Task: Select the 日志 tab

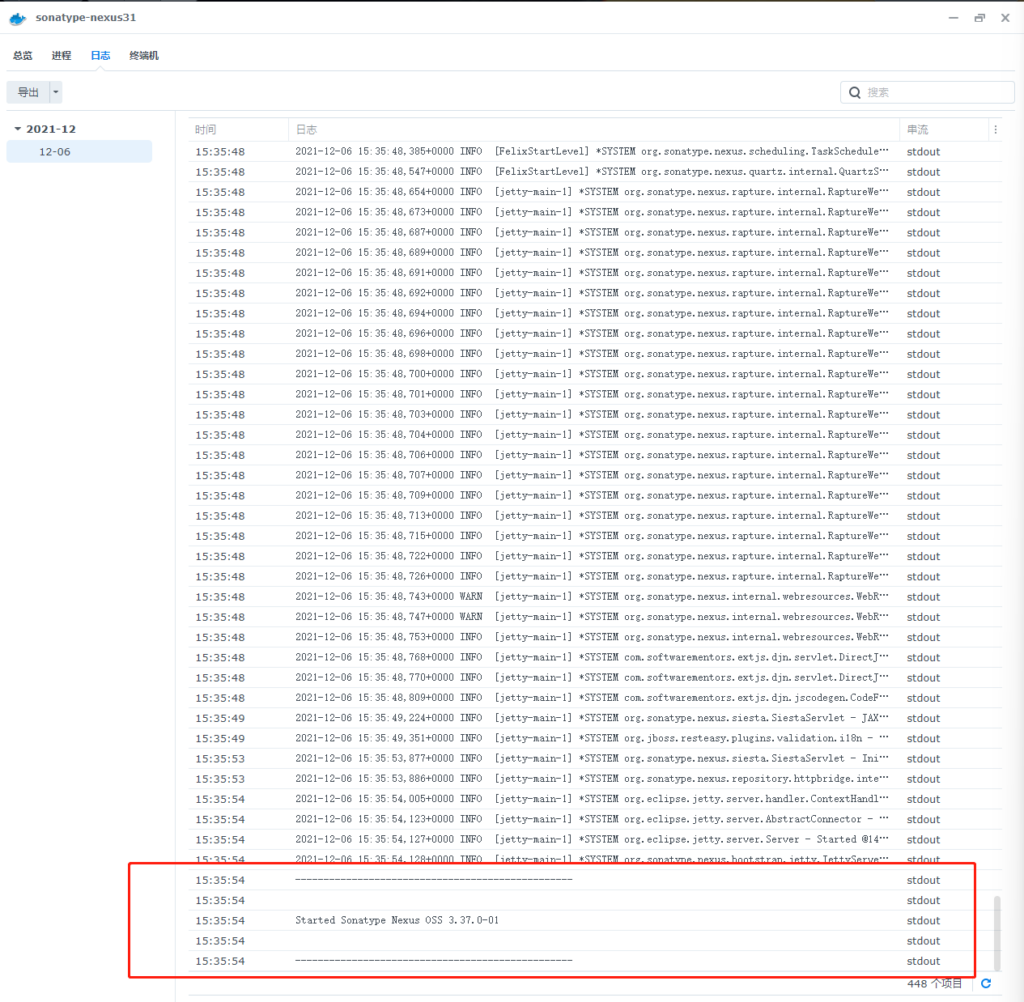Action: click(x=101, y=56)
